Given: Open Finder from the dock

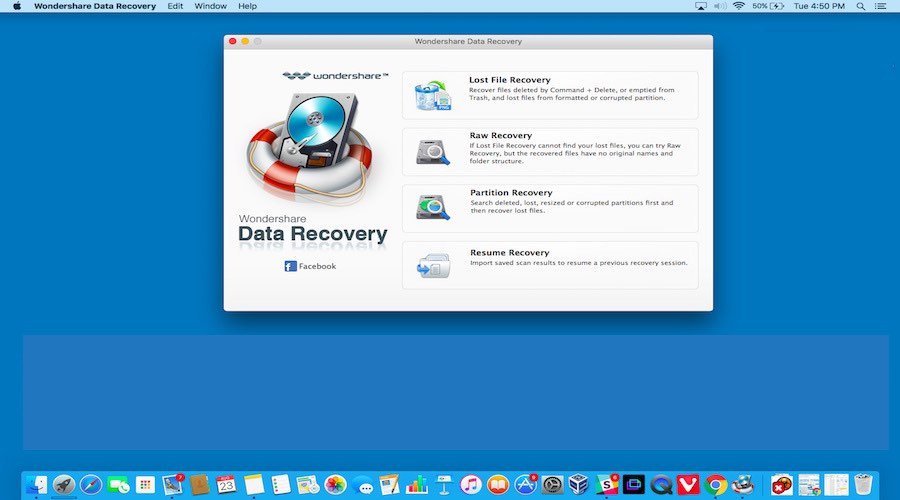Looking at the screenshot, I should 37,485.
